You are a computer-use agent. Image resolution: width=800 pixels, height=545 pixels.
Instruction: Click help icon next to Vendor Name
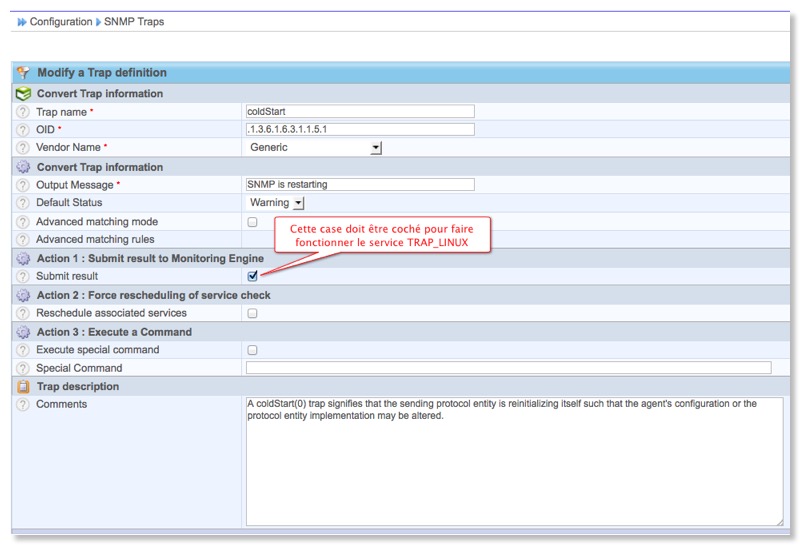(23, 148)
